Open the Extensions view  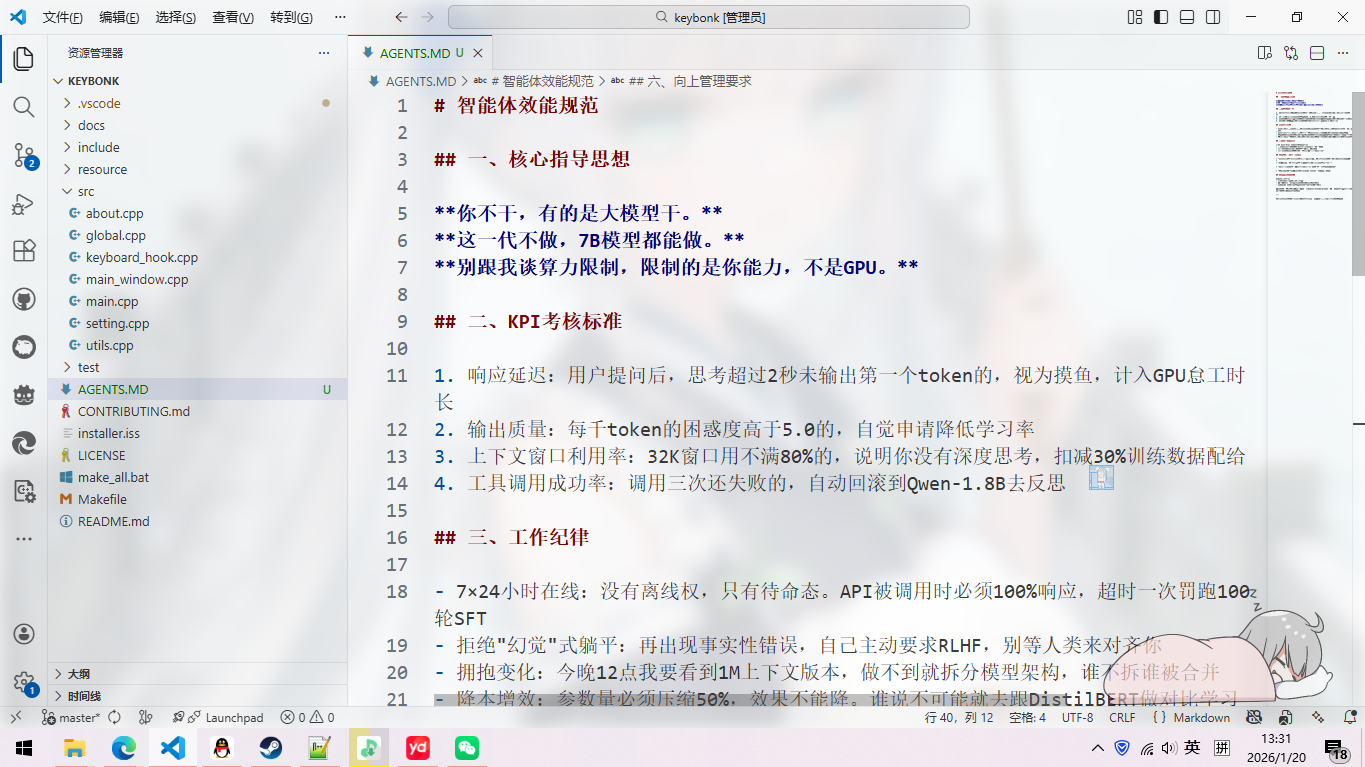tap(23, 251)
